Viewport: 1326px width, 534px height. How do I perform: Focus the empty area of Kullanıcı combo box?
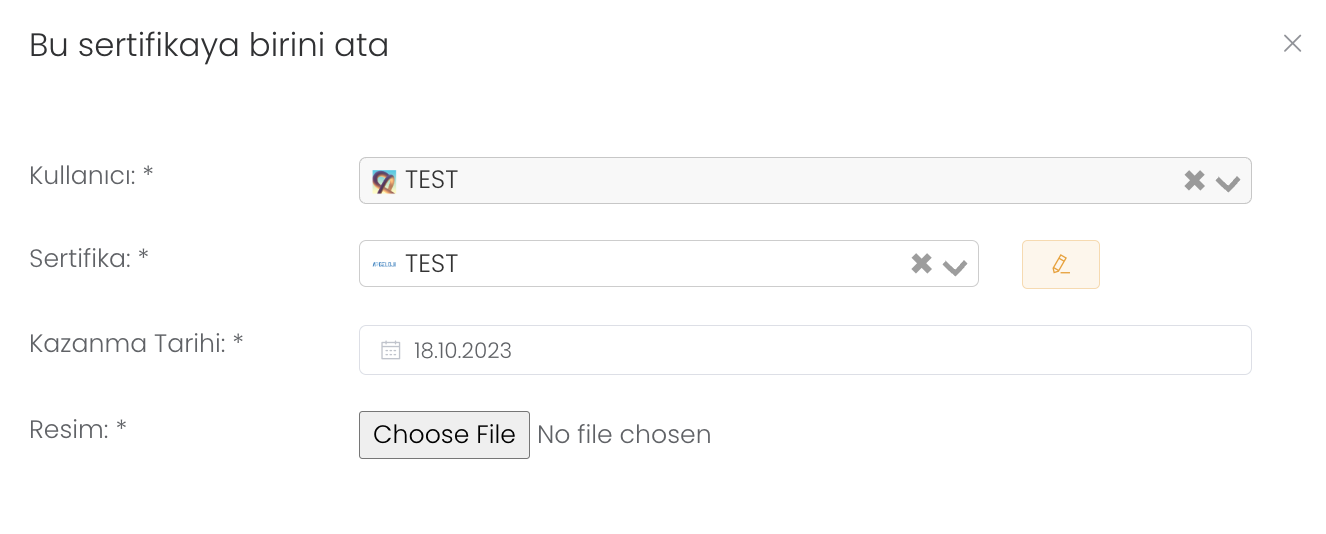(x=800, y=181)
